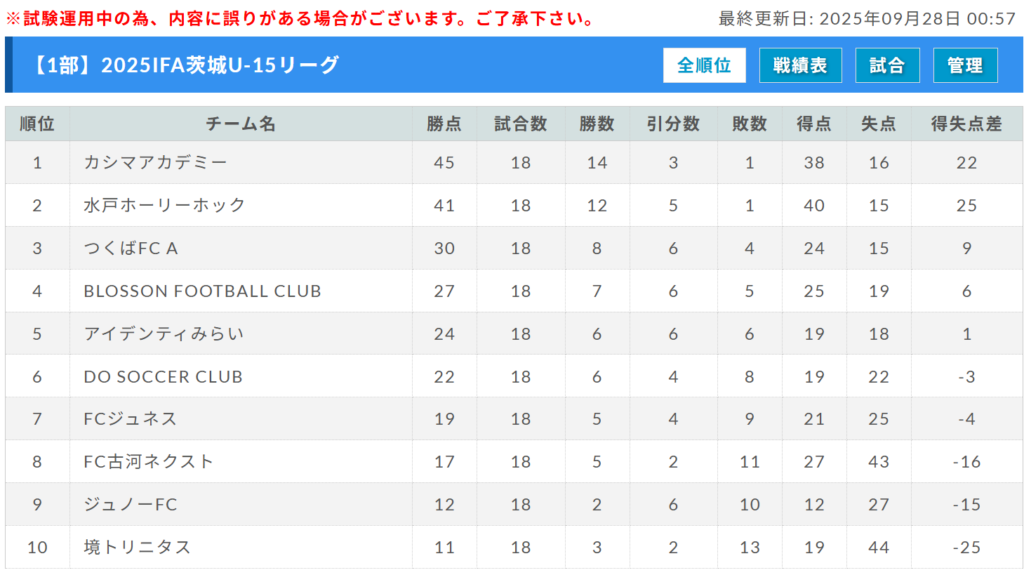Click the 順位 column header
The image size is (1024, 575).
[37, 124]
